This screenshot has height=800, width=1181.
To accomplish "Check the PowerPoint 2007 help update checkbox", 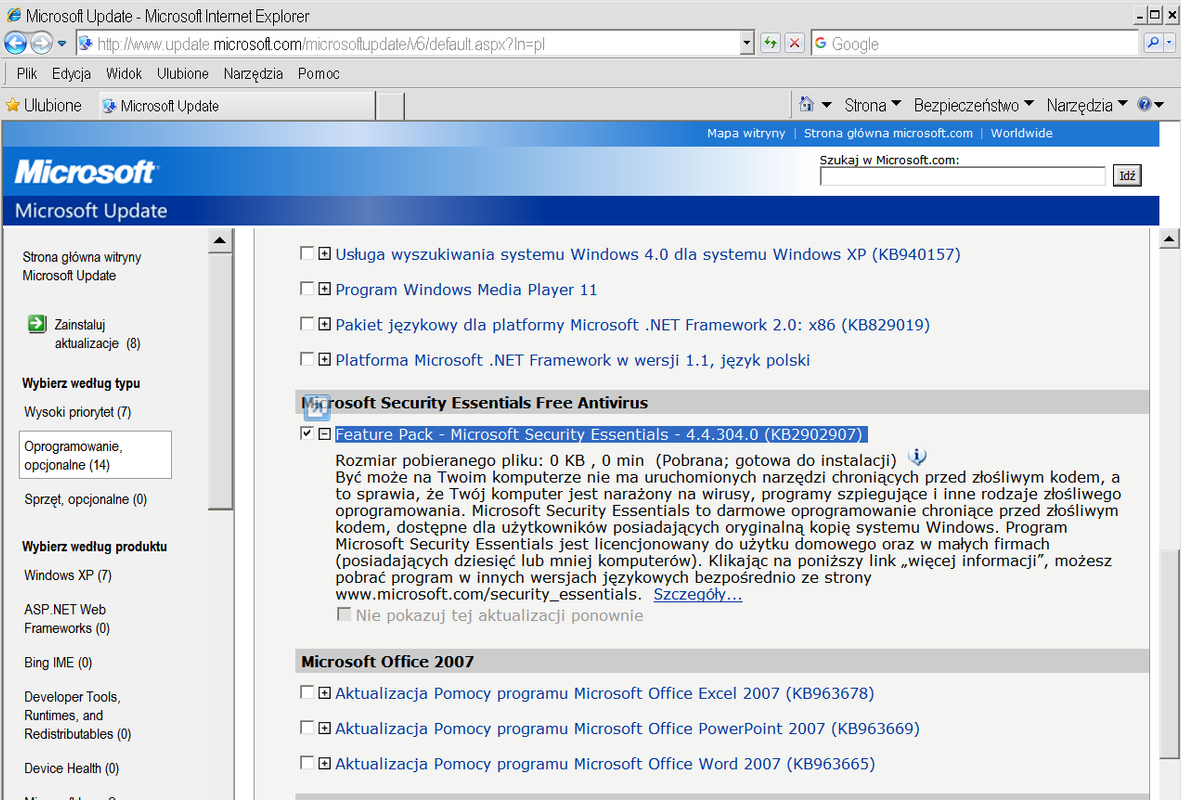I will (x=307, y=728).
